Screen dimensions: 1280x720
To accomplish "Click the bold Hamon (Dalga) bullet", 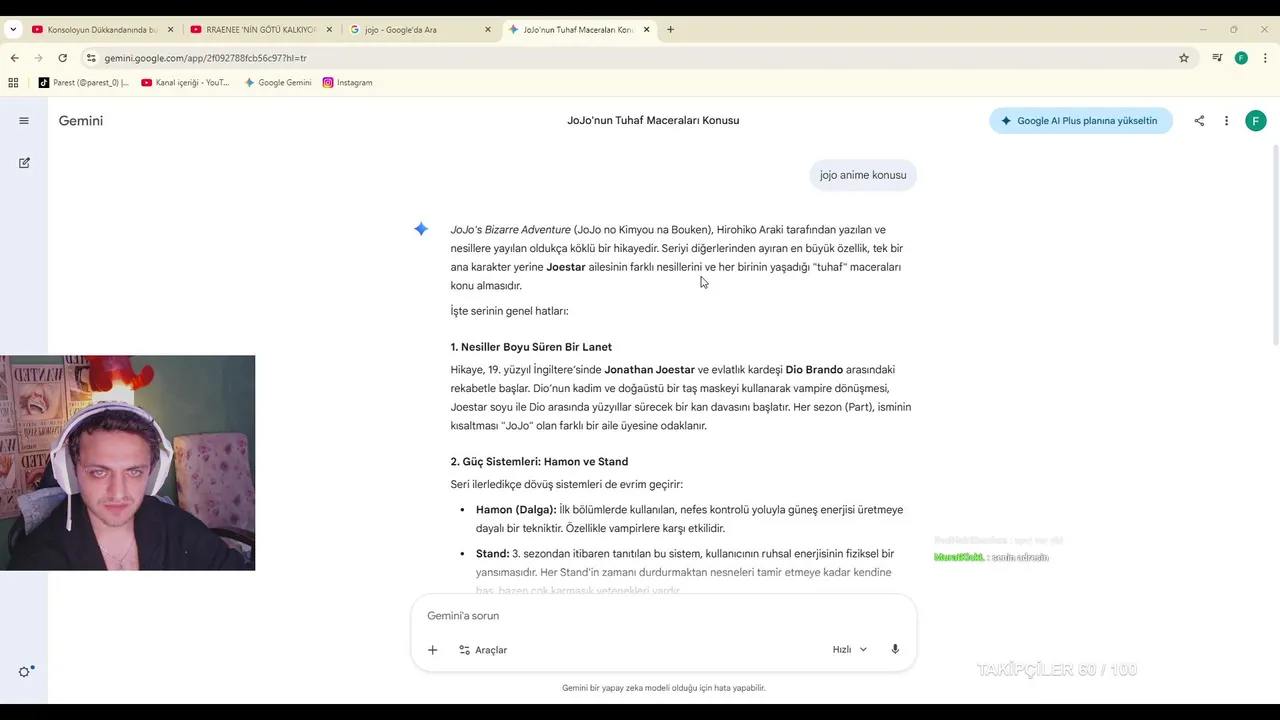I will 516,510.
